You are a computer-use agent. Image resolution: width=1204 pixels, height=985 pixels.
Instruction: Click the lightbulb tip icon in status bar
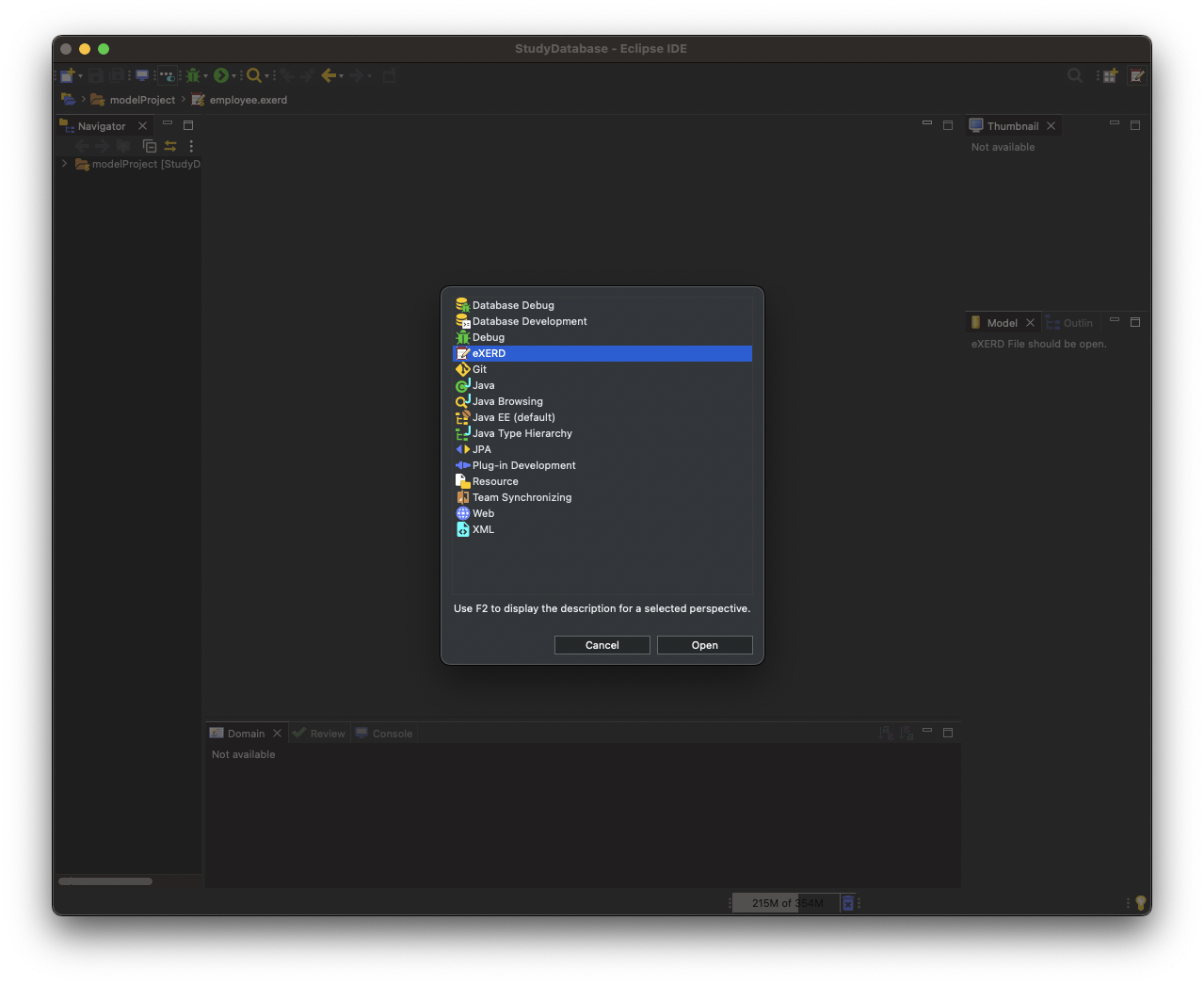tap(1141, 903)
